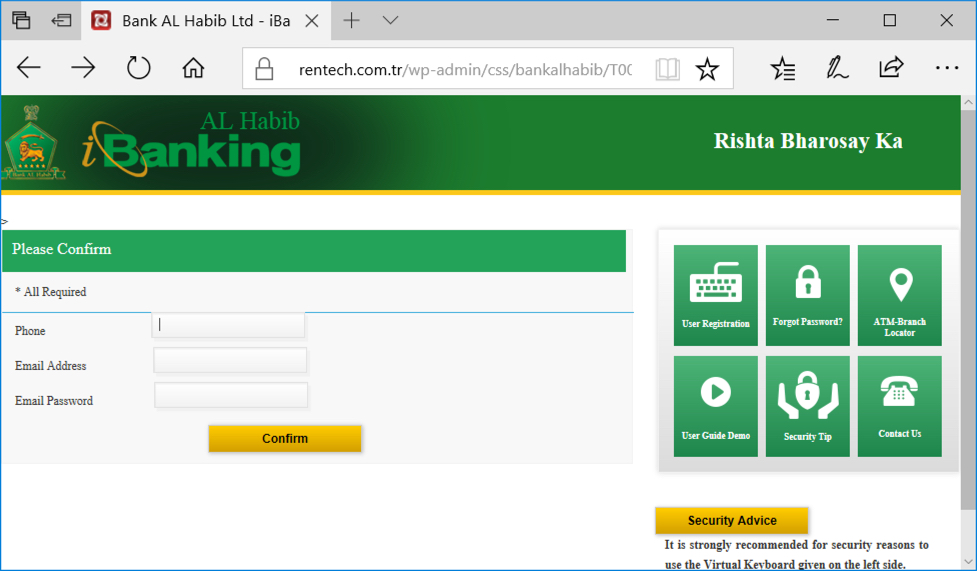977x571 pixels.
Task: Close the Bank AL Habib tab
Action: 312,21
